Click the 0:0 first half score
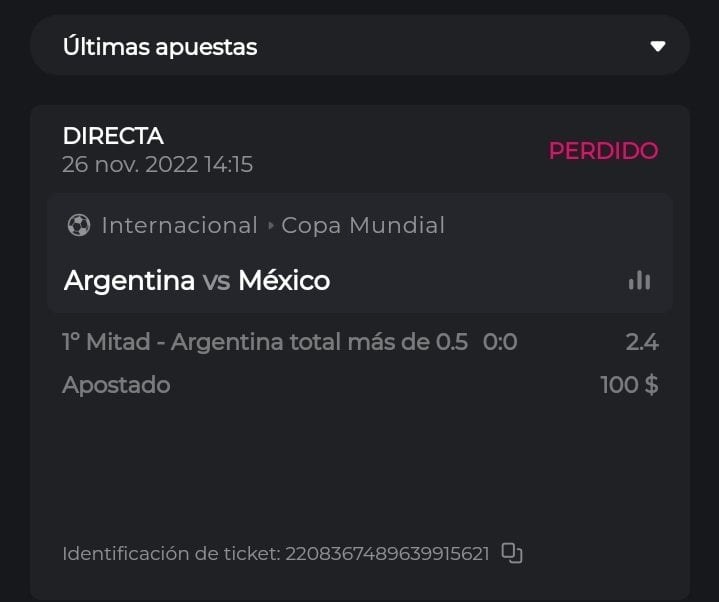Viewport: 719px width, 602px height. pos(500,342)
